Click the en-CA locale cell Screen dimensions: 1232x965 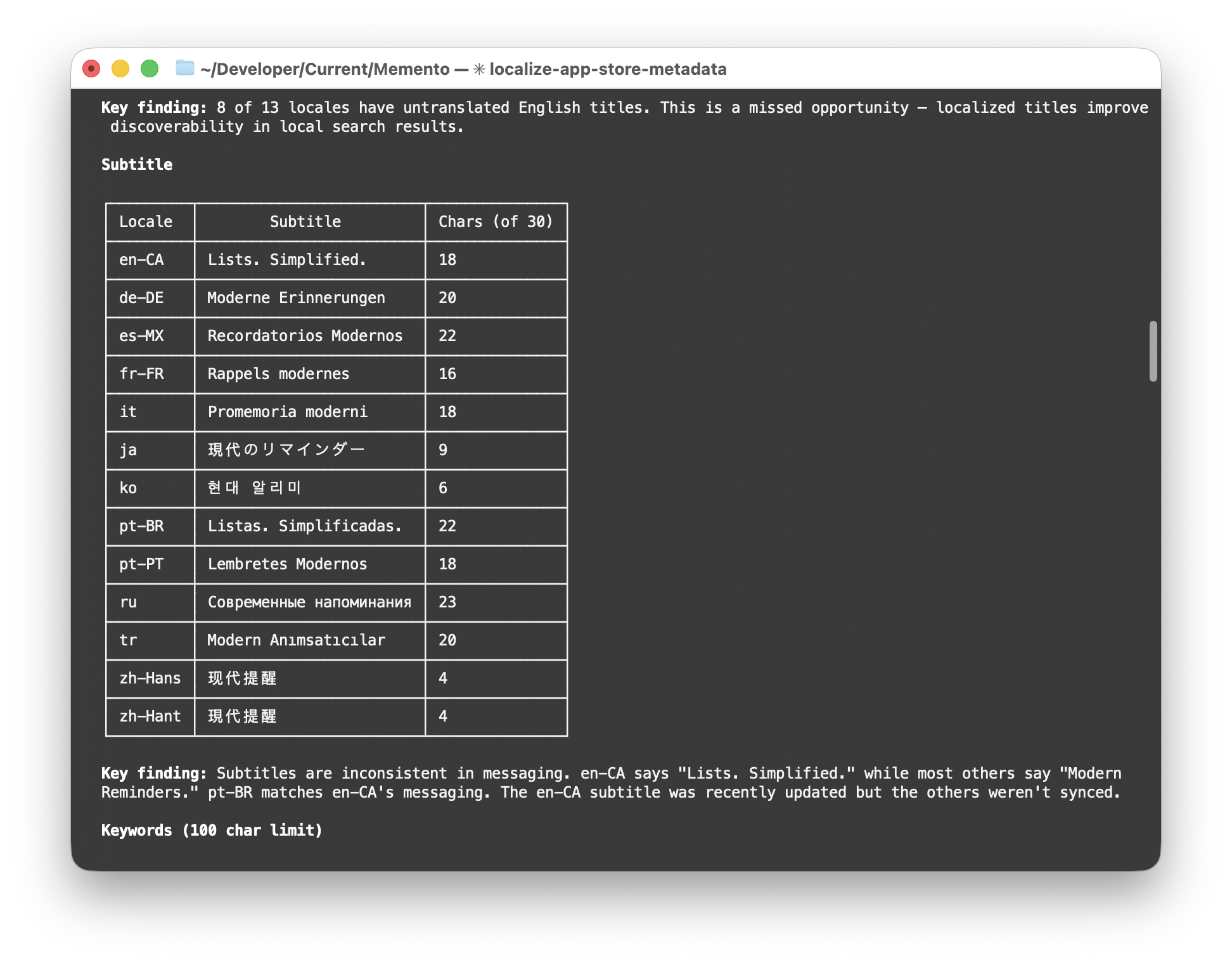click(141, 260)
